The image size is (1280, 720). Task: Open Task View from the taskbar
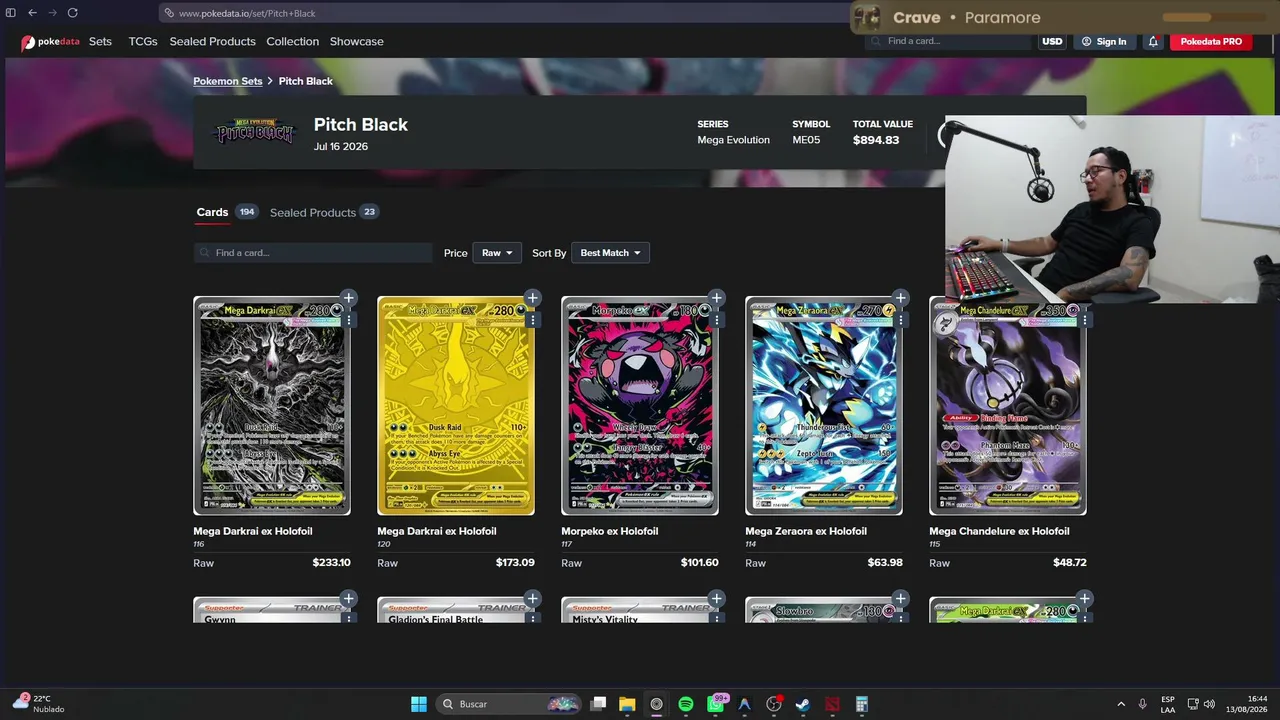598,704
